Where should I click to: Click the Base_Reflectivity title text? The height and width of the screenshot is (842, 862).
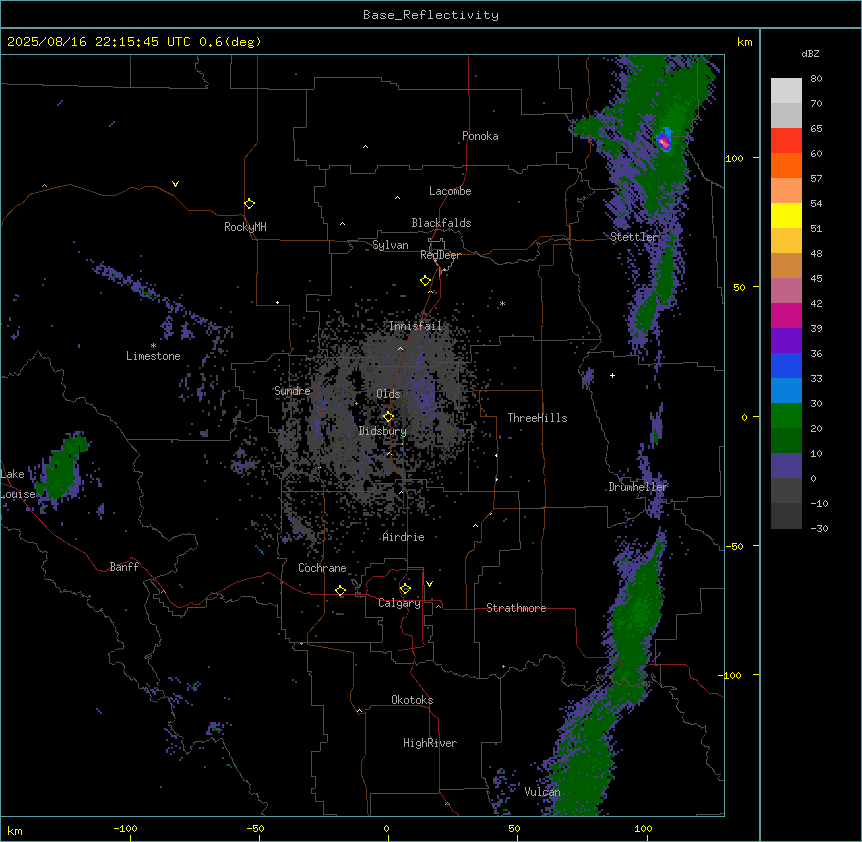click(431, 15)
